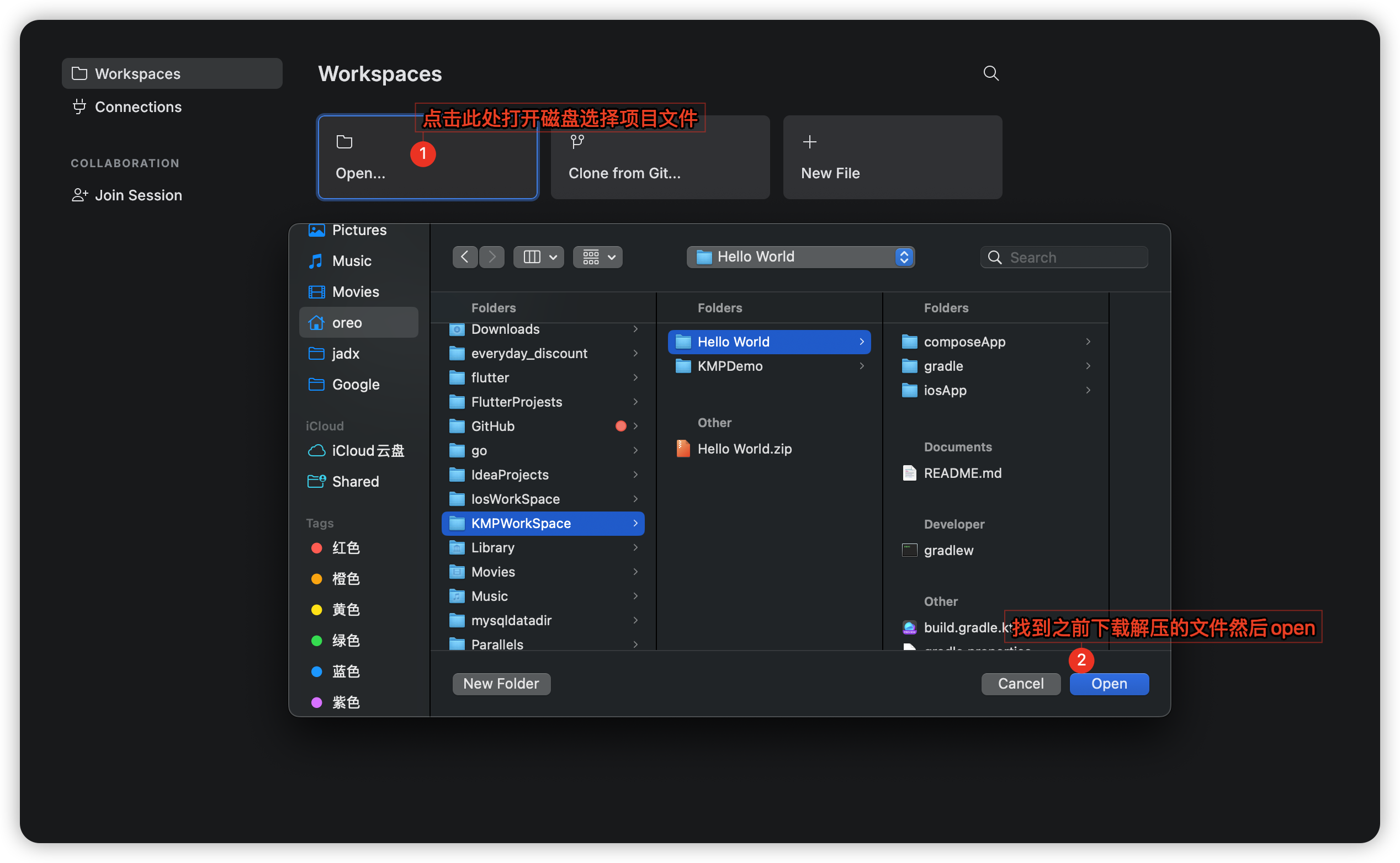Expand the Downloads folder chevron
This screenshot has width=1400, height=863.
tap(635, 329)
